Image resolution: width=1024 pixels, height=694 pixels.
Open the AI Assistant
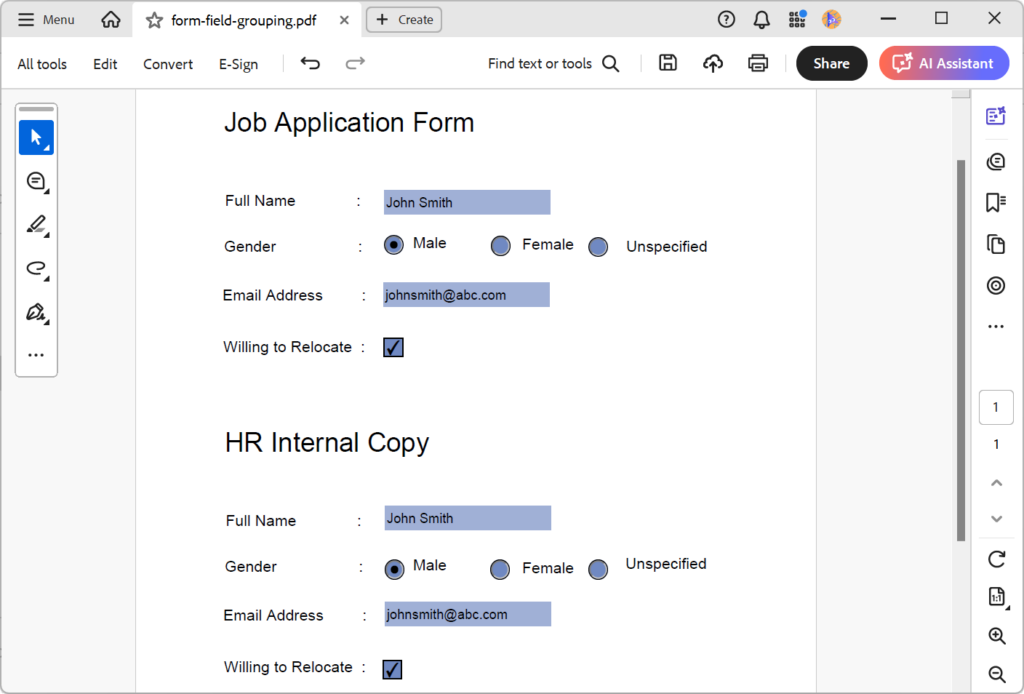[x=943, y=62]
